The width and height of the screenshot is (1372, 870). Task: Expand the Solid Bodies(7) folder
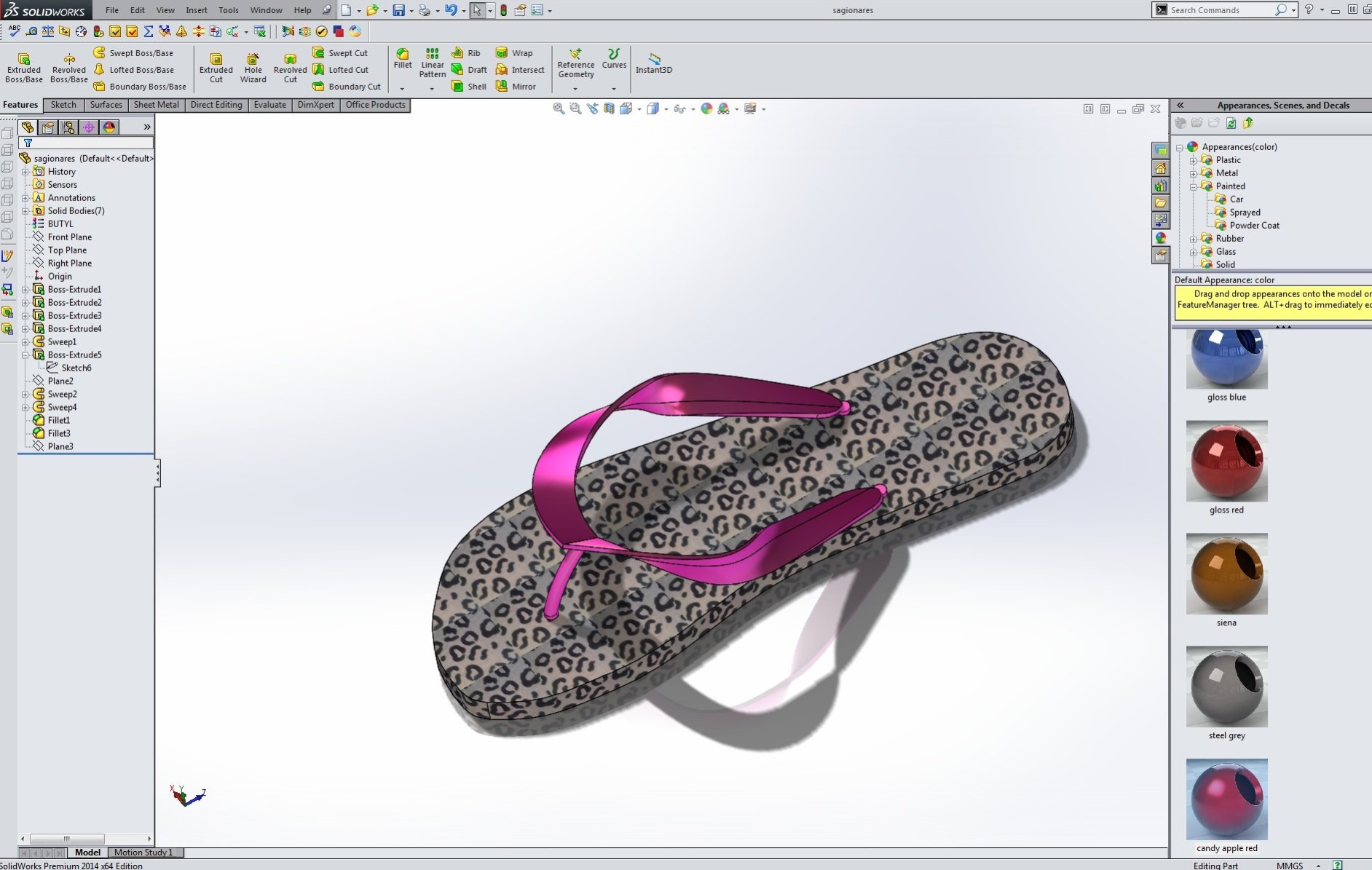25,211
